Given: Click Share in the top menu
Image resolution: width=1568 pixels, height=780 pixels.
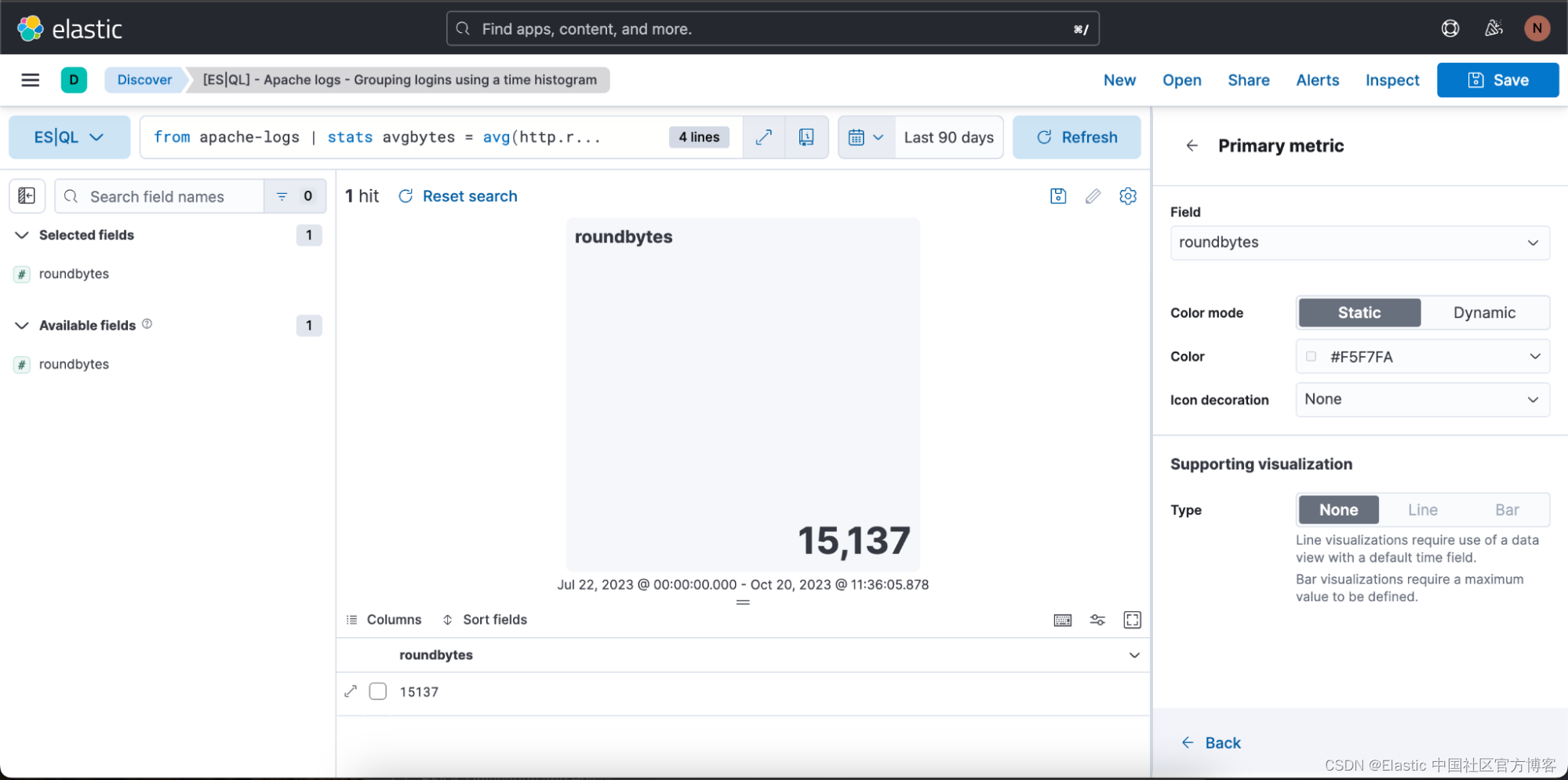Looking at the screenshot, I should (1248, 80).
